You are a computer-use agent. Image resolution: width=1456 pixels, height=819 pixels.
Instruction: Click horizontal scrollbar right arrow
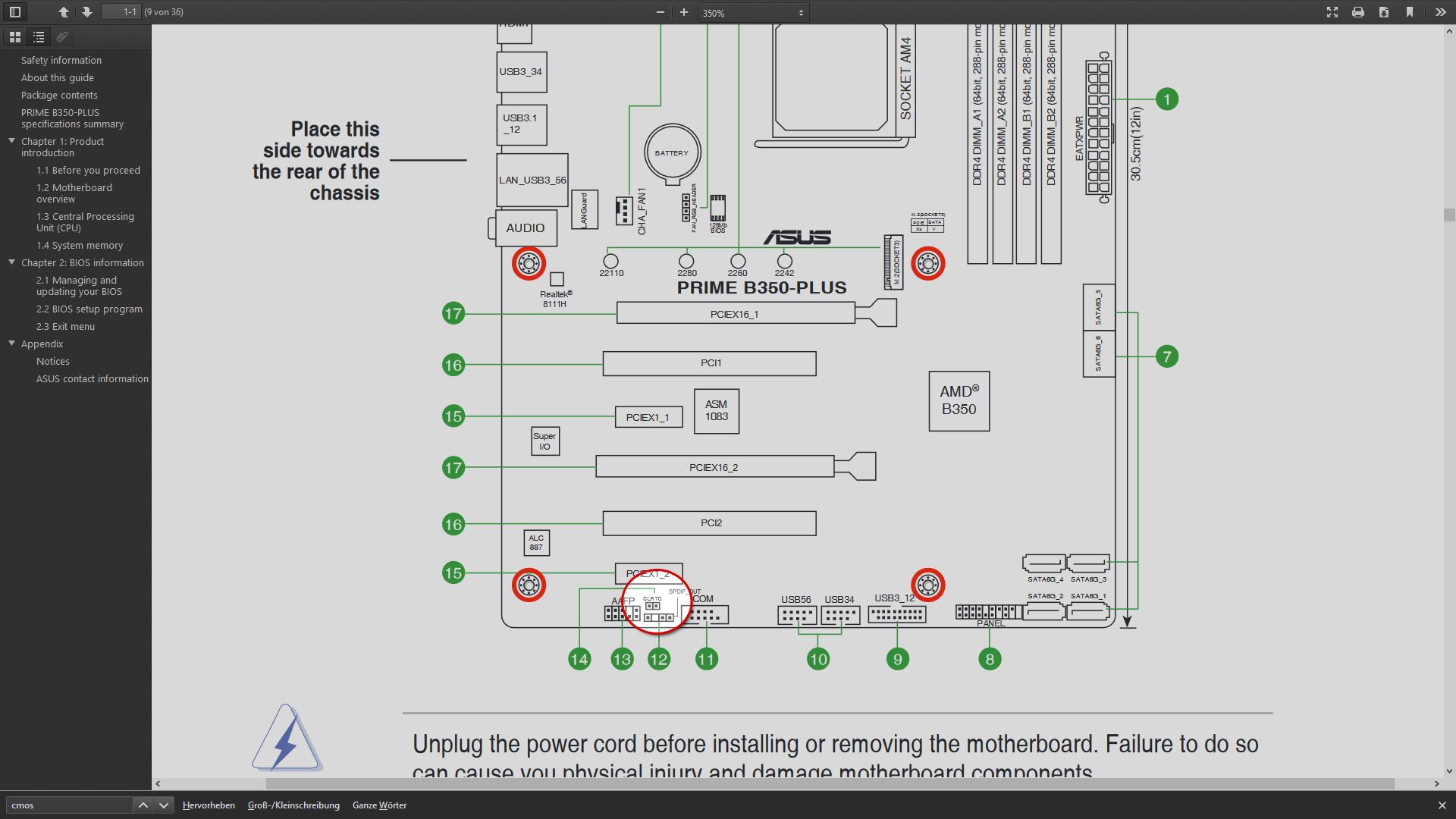tap(1436, 783)
